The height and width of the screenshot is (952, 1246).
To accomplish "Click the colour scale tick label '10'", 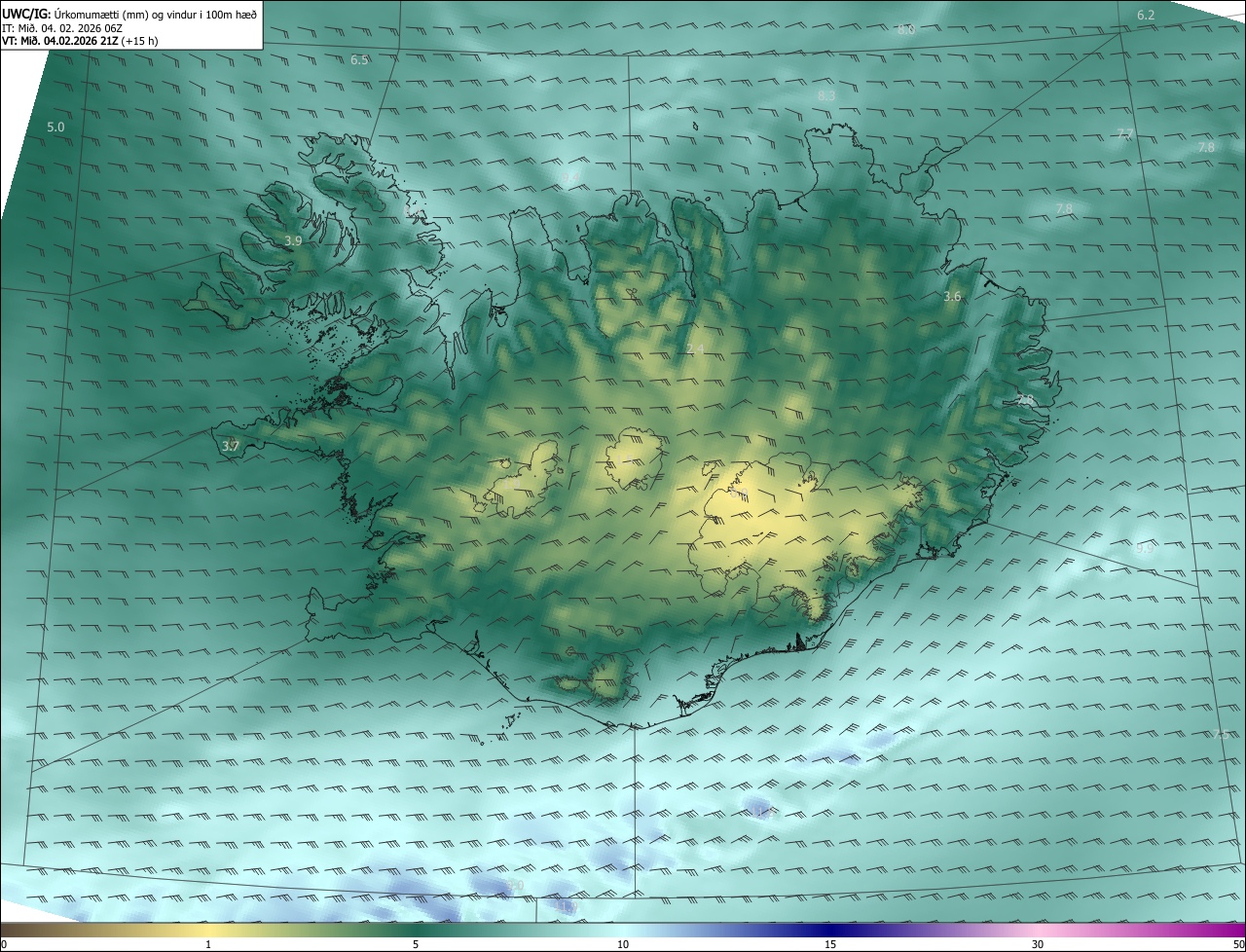I will click(623, 944).
